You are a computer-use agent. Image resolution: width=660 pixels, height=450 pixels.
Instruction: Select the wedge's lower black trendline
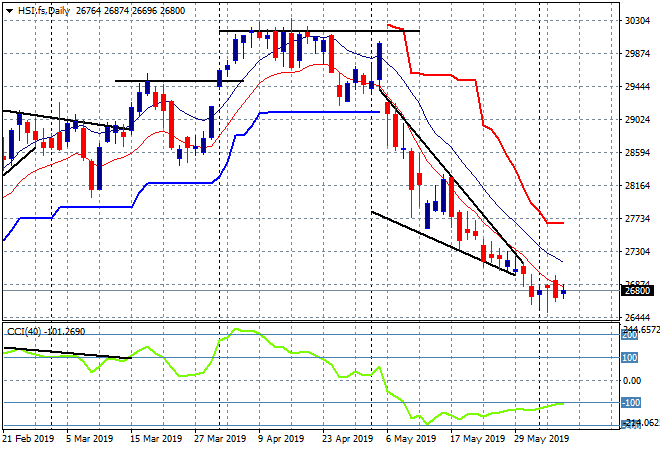[x=443, y=243]
